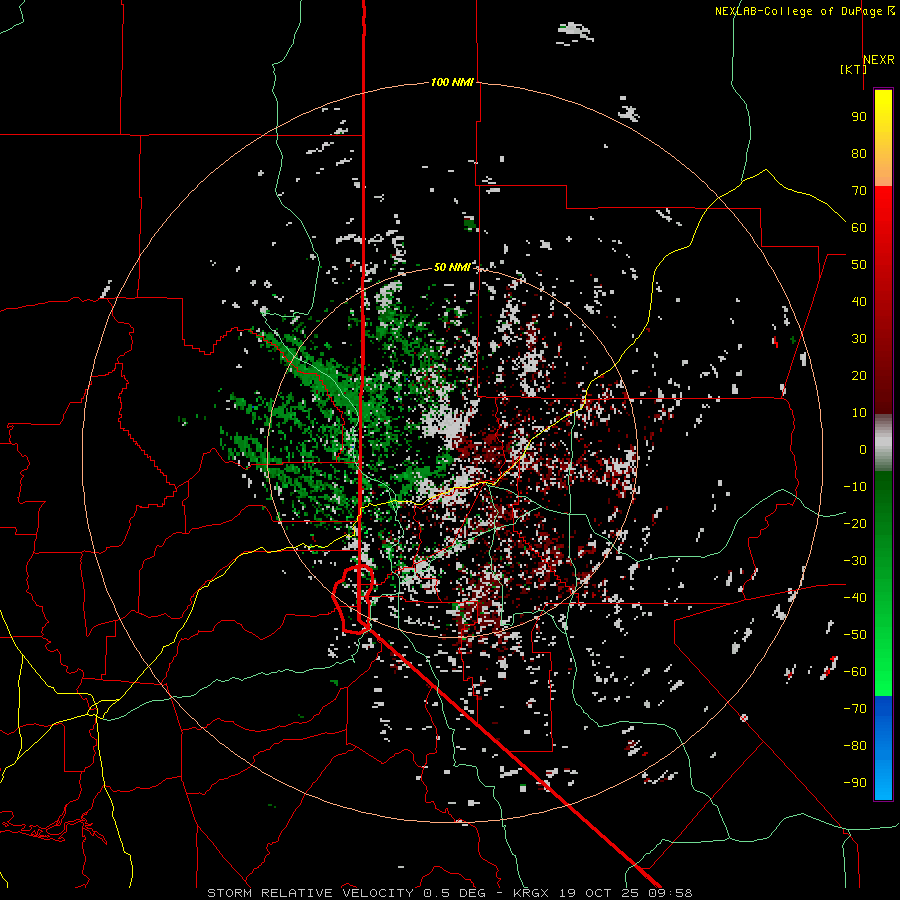Click the -30 value on velocity scale

855,561
